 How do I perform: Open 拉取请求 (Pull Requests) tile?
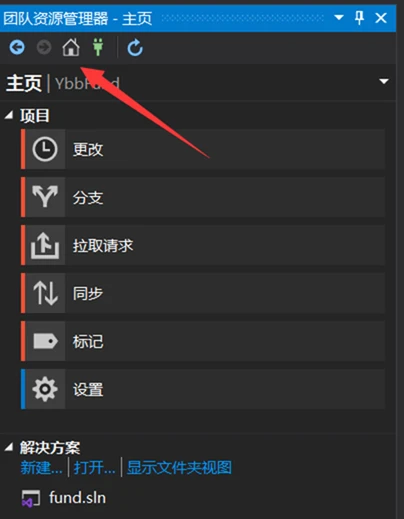click(x=203, y=245)
